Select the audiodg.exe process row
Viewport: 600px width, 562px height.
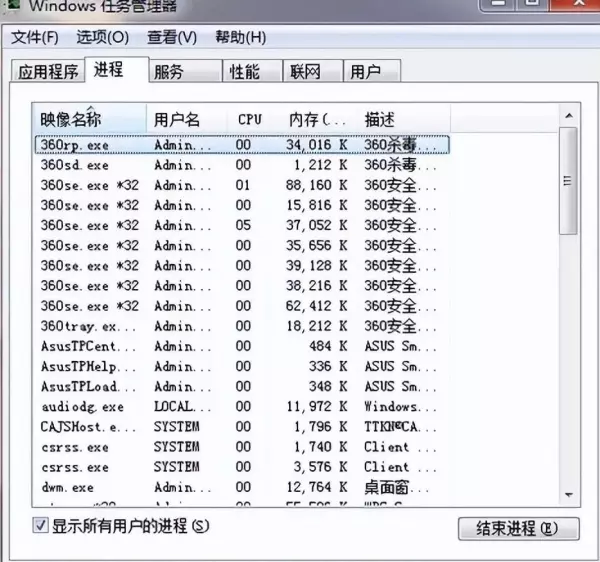242,407
